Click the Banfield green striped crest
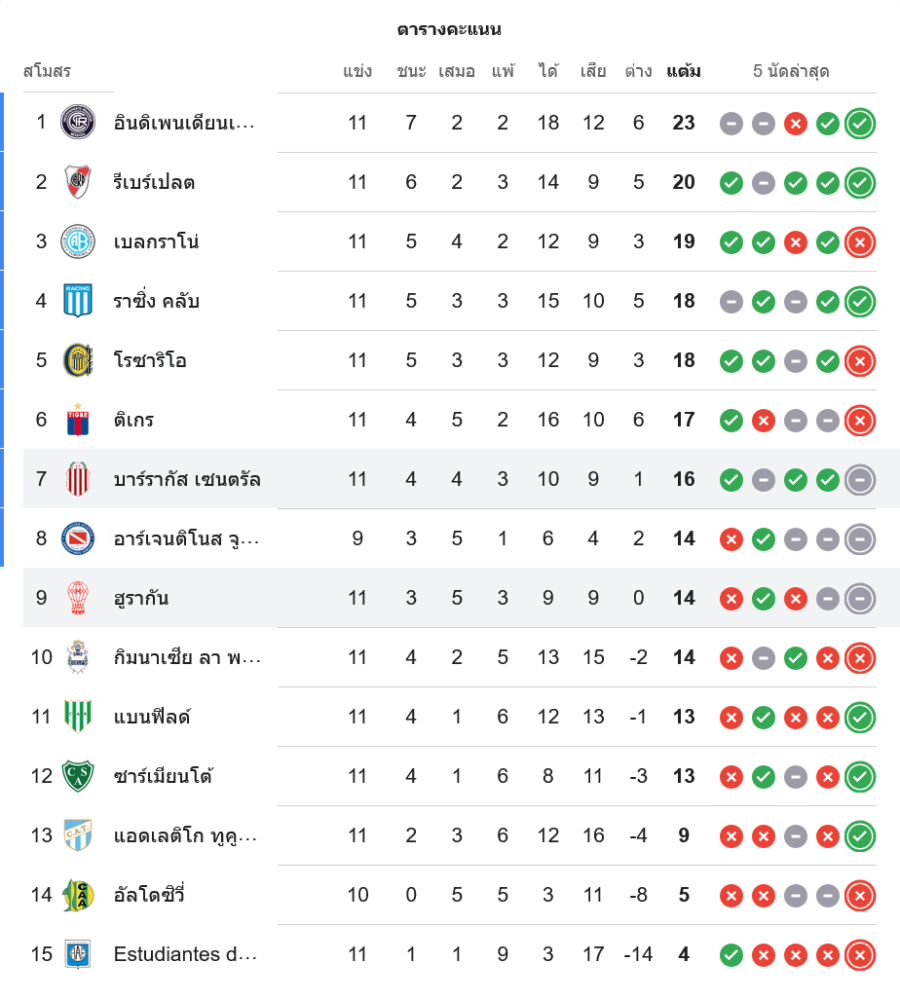The height and width of the screenshot is (1000, 900). point(77,717)
